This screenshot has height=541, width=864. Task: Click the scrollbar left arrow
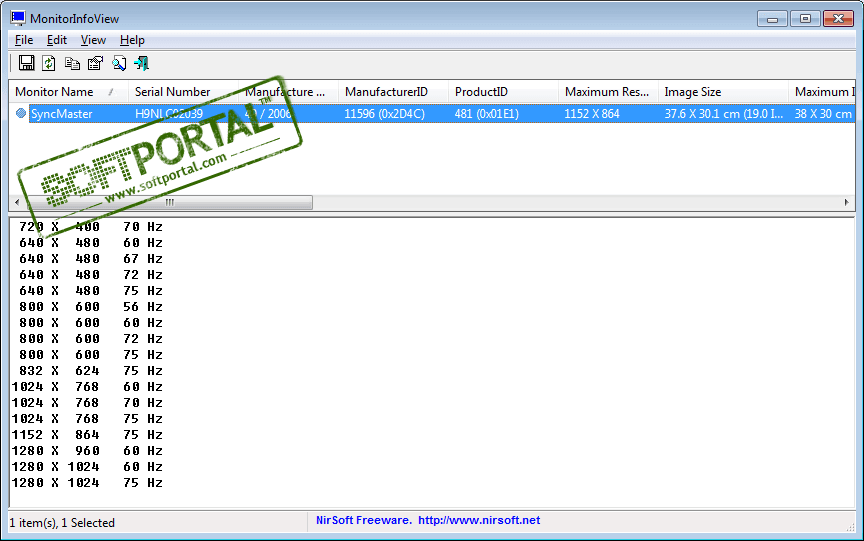click(17, 202)
